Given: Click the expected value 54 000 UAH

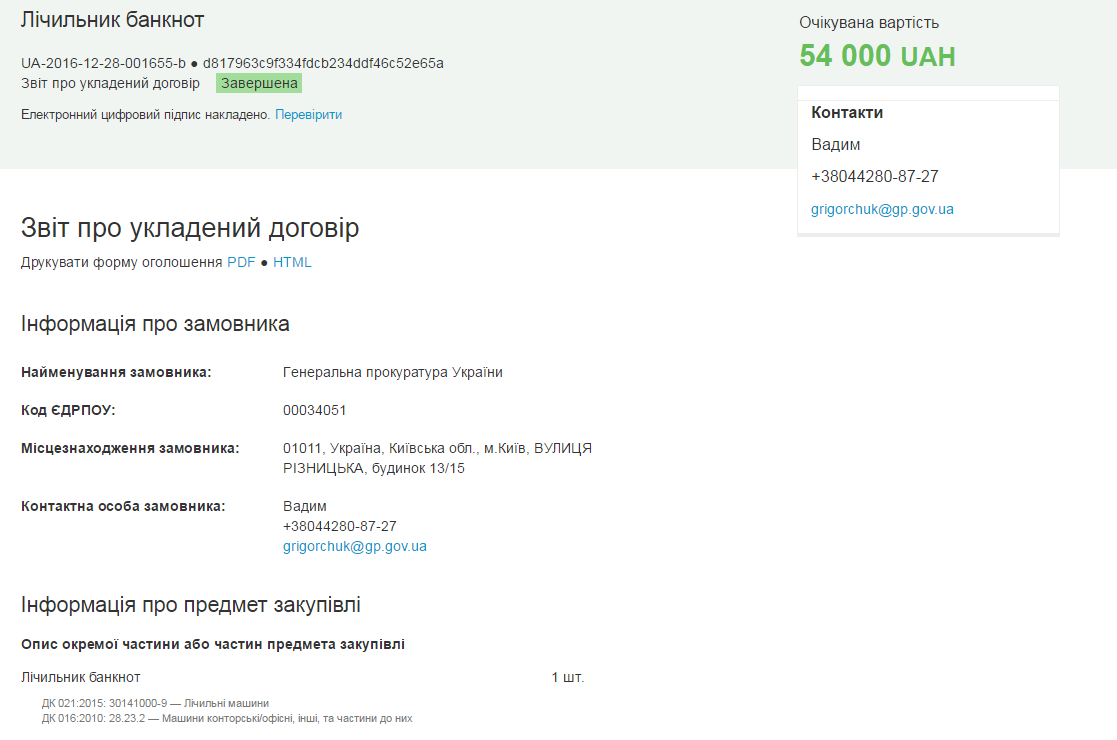Looking at the screenshot, I should (x=877, y=56).
